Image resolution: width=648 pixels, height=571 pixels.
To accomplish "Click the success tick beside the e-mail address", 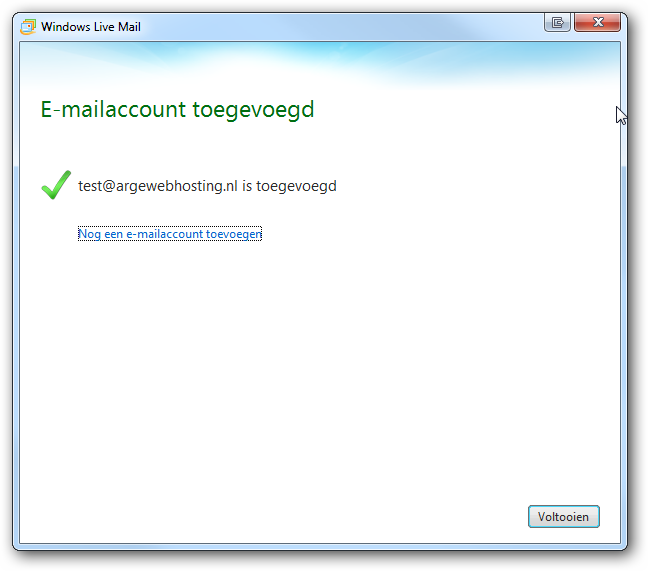I will coord(56,185).
